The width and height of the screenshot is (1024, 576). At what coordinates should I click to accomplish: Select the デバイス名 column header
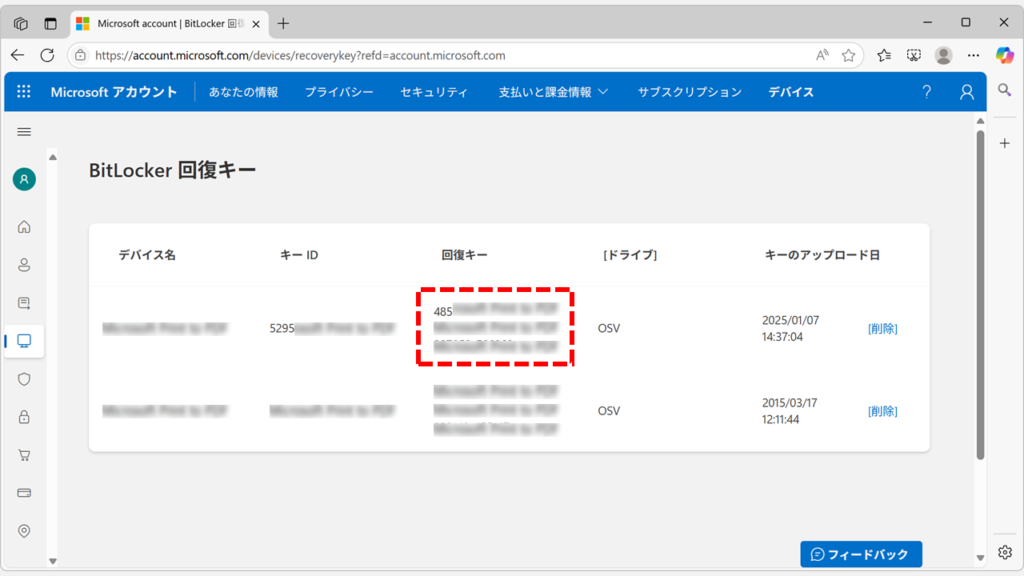[x=147, y=255]
